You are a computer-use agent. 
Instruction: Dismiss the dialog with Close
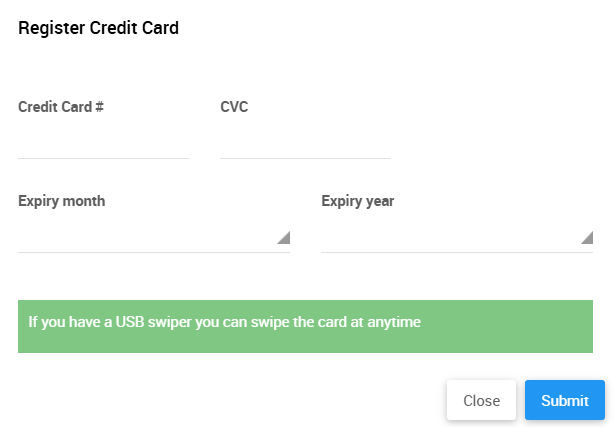coord(481,401)
